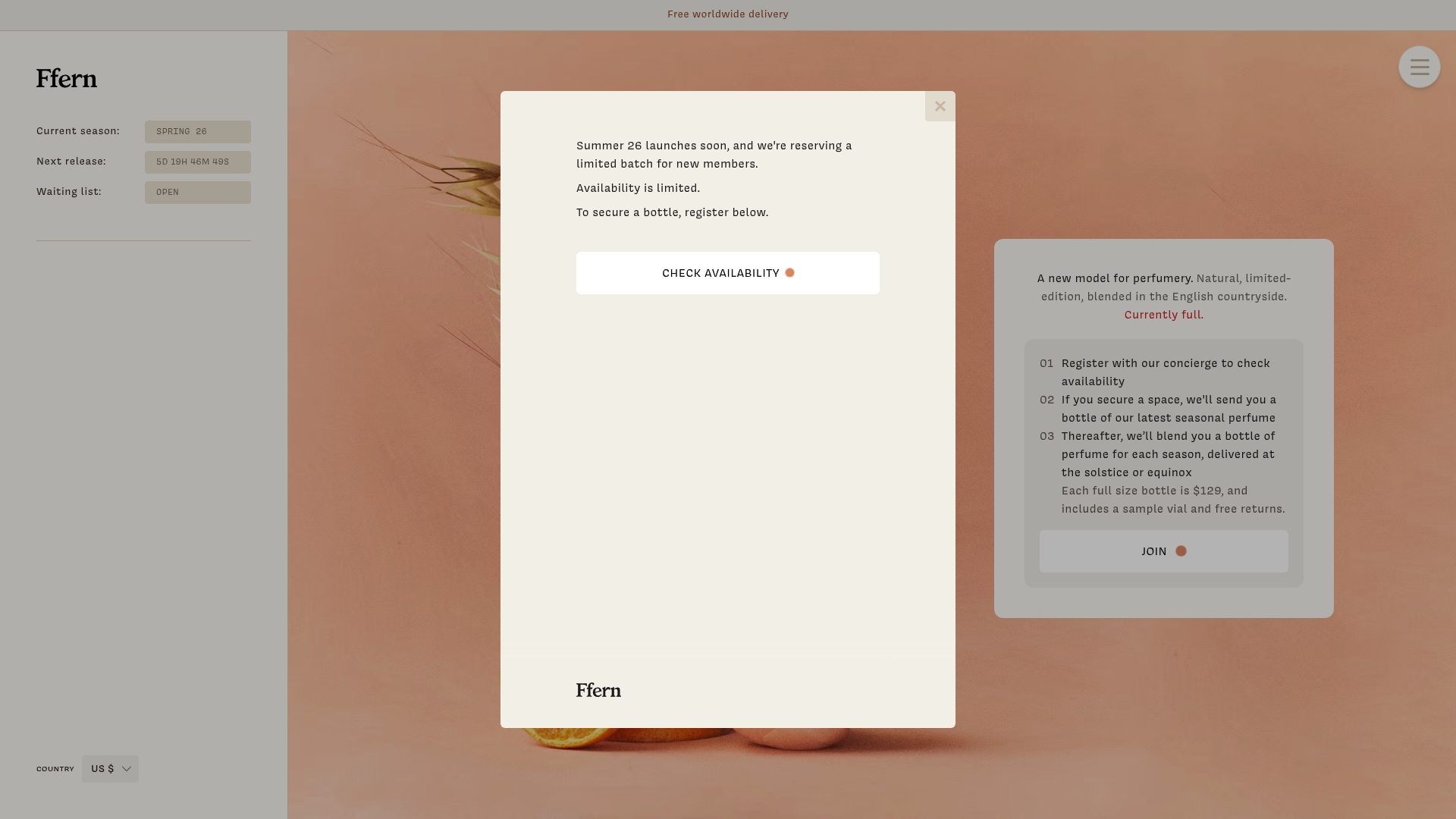Click the Ffern logo in sidebar

pos(67,79)
